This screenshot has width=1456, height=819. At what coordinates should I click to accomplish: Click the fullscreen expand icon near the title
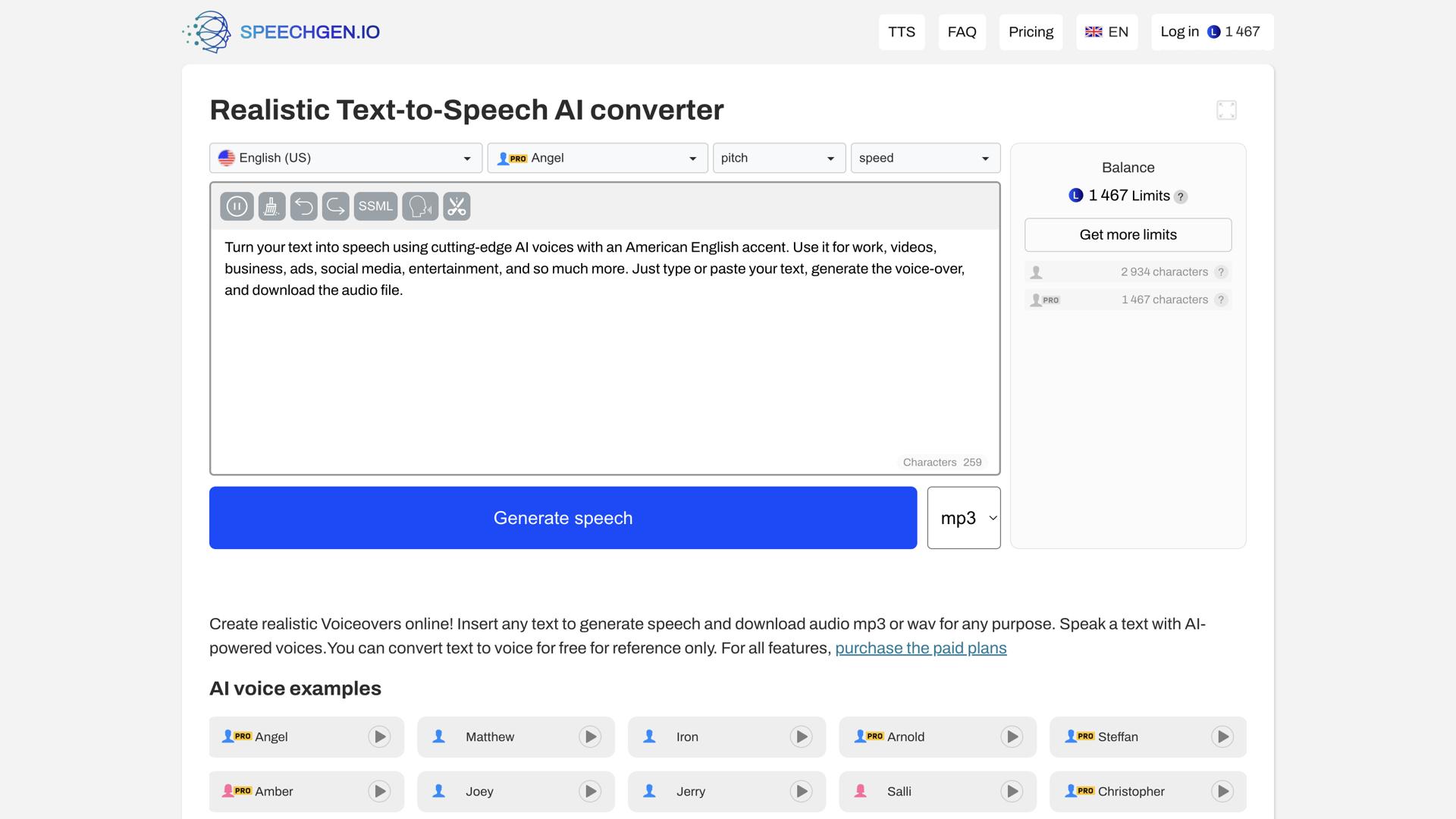coord(1227,109)
